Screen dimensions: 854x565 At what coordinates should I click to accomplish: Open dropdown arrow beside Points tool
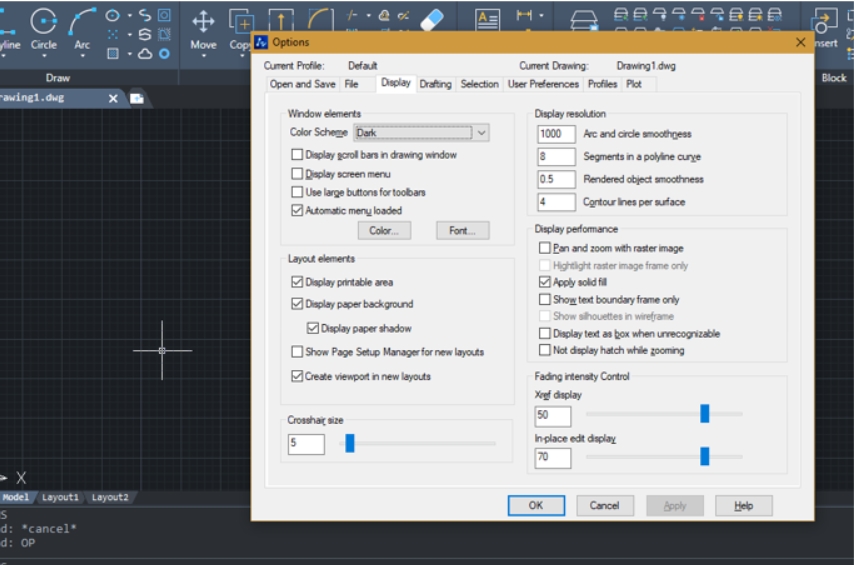pyautogui.click(x=129, y=35)
